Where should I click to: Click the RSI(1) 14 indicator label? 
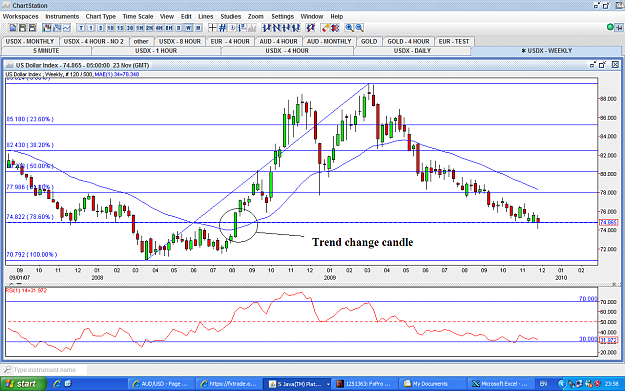(x=26, y=291)
